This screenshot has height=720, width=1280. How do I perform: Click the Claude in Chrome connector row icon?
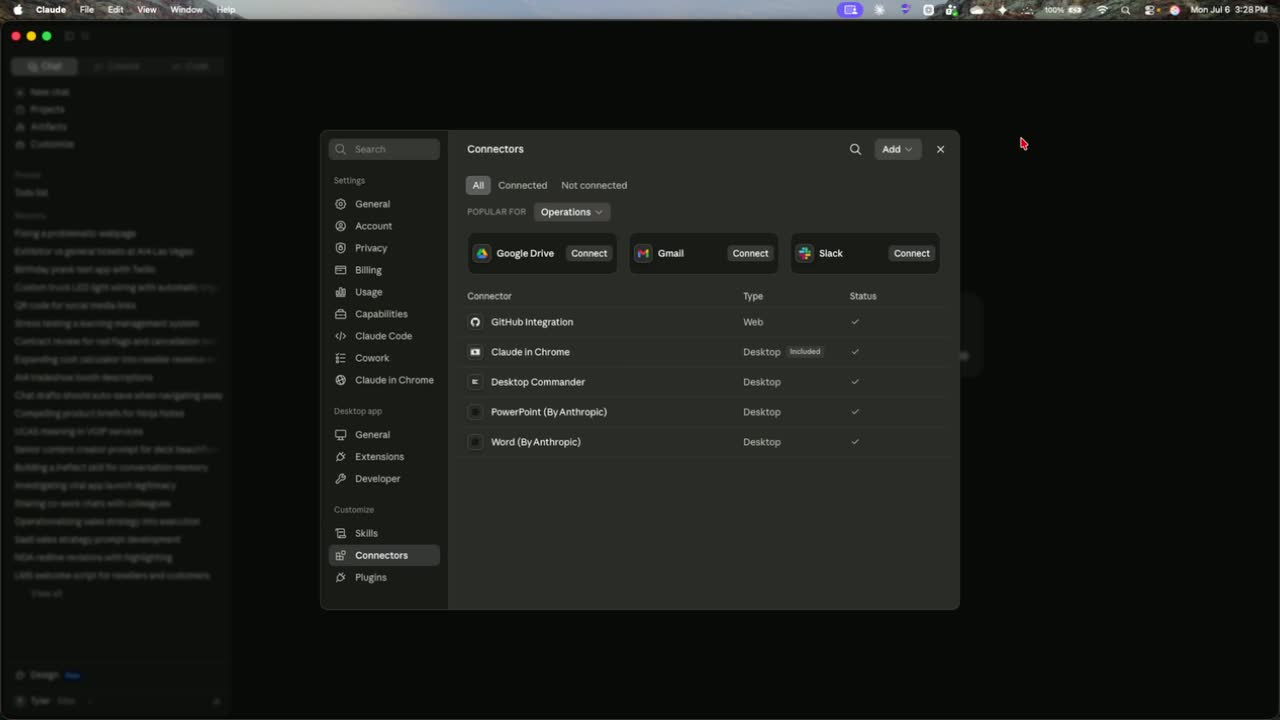475,352
